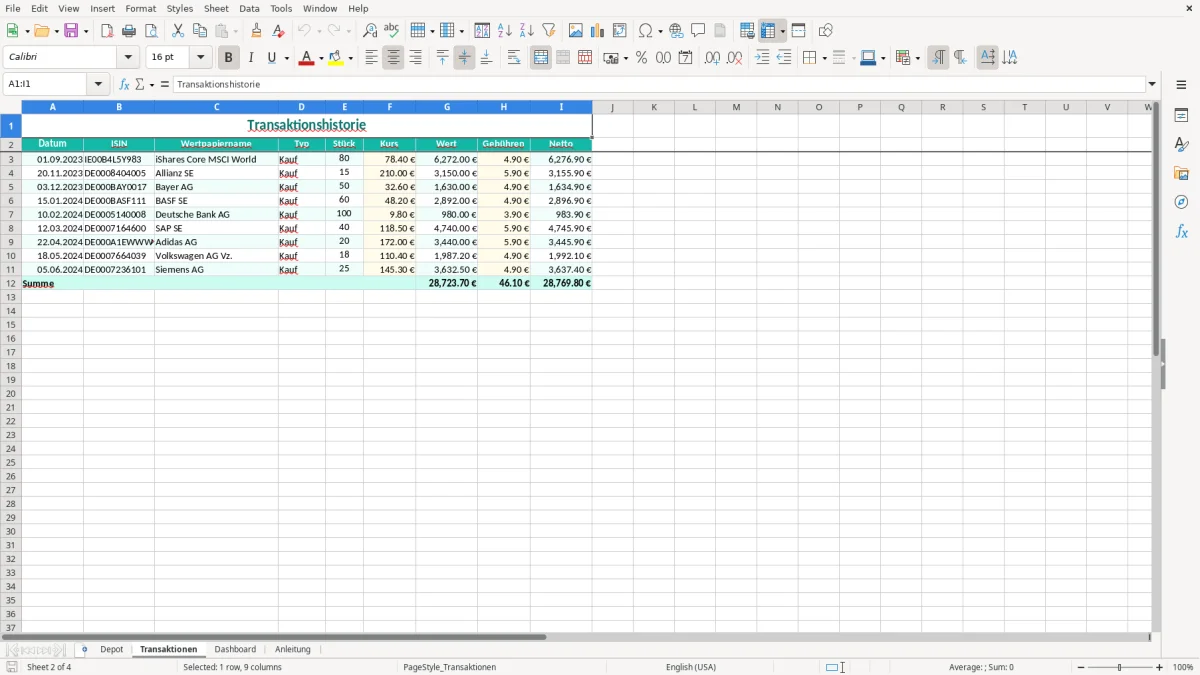The height and width of the screenshot is (675, 1200).
Task: Toggle Bold formatting off
Action: (x=228, y=58)
